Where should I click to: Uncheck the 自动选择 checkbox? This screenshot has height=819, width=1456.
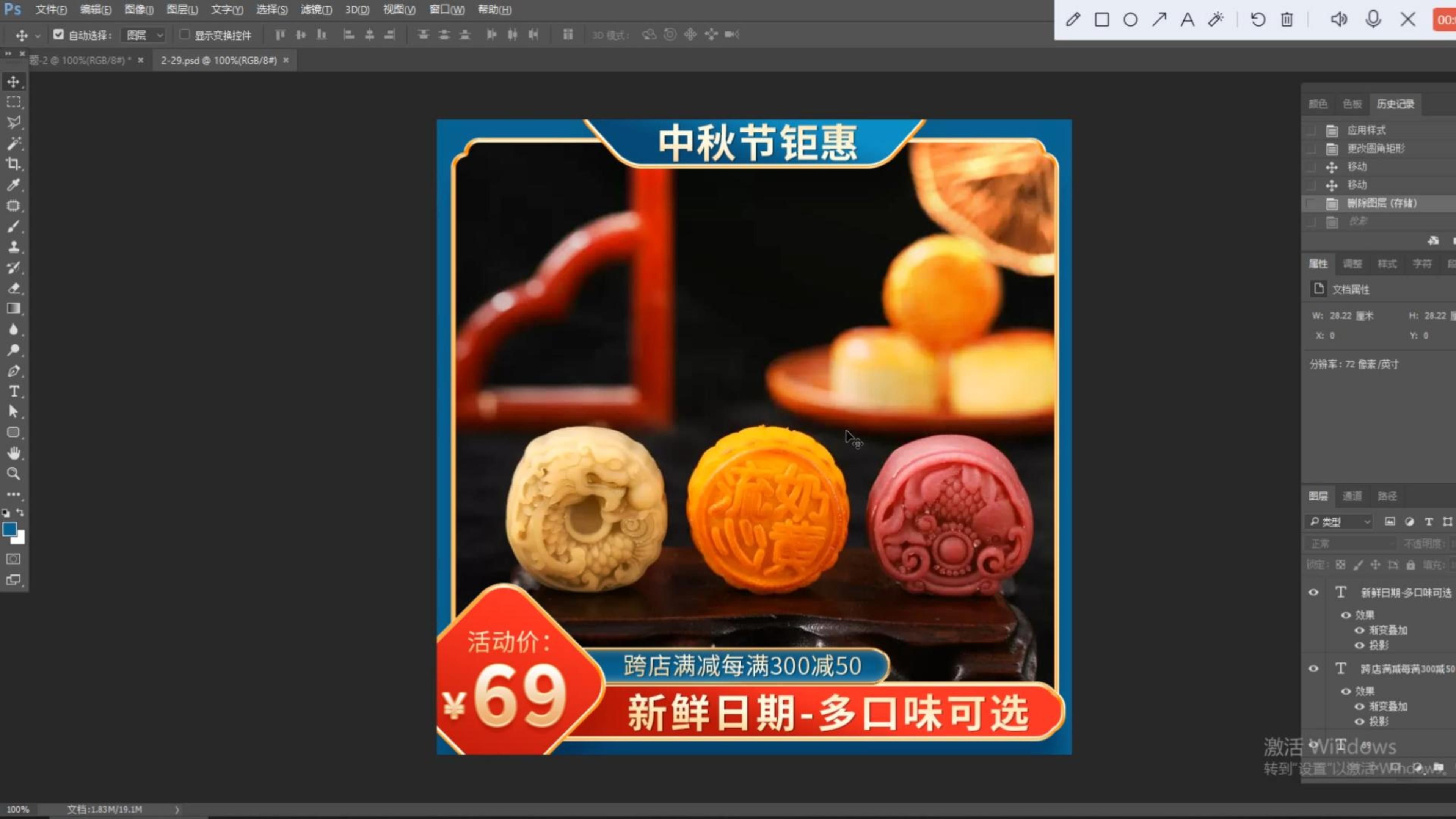pyautogui.click(x=58, y=35)
